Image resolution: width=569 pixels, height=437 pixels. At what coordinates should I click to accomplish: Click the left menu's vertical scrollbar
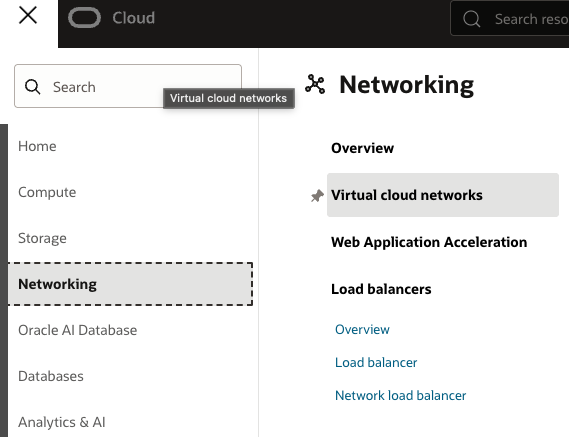coord(4,280)
